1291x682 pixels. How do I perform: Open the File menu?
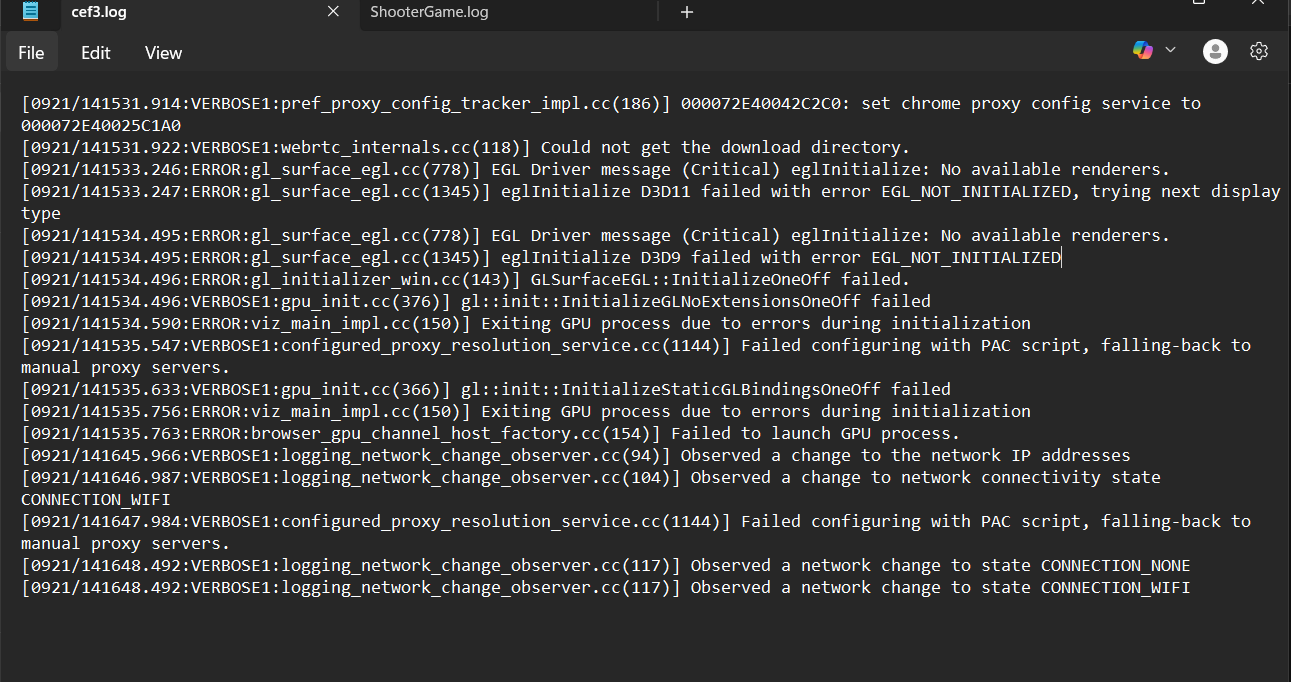31,53
